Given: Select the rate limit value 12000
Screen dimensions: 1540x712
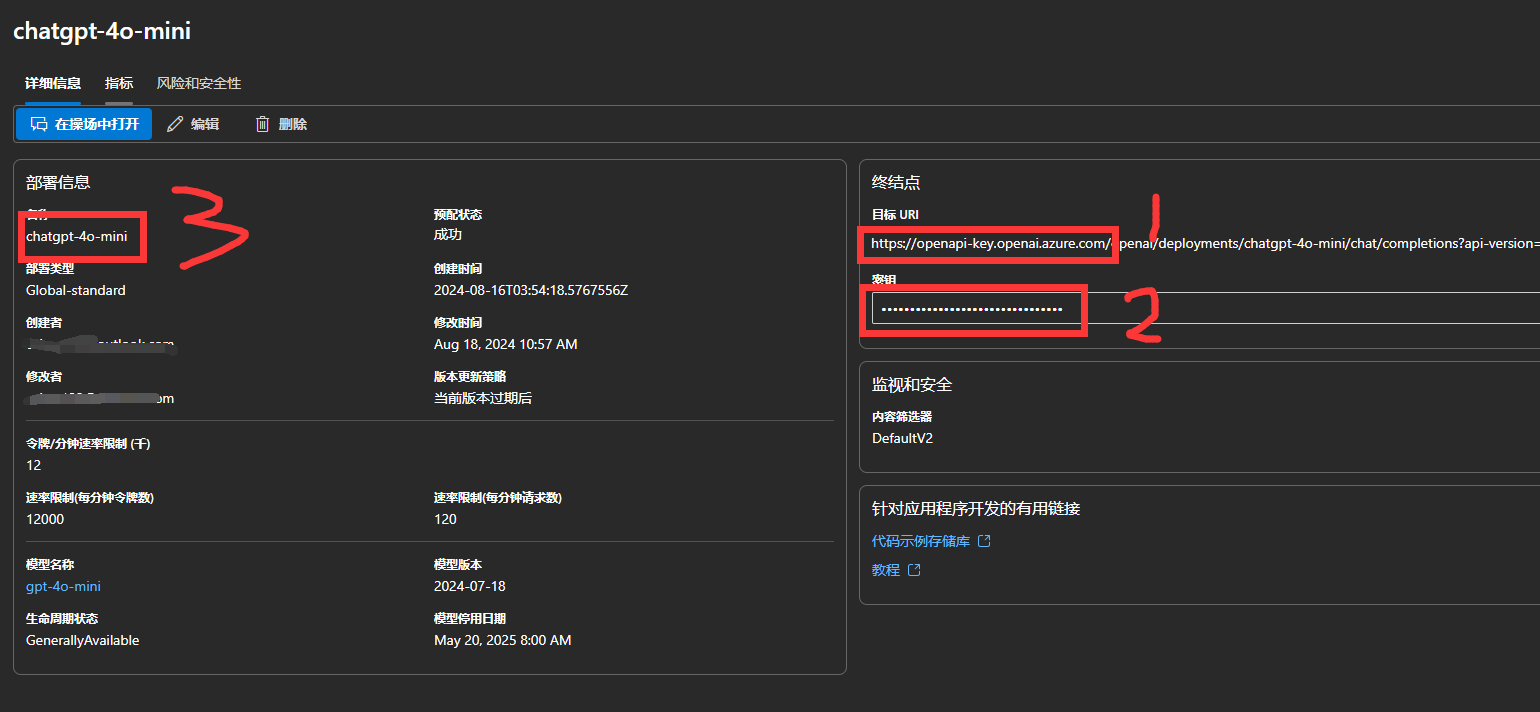Looking at the screenshot, I should 45,519.
